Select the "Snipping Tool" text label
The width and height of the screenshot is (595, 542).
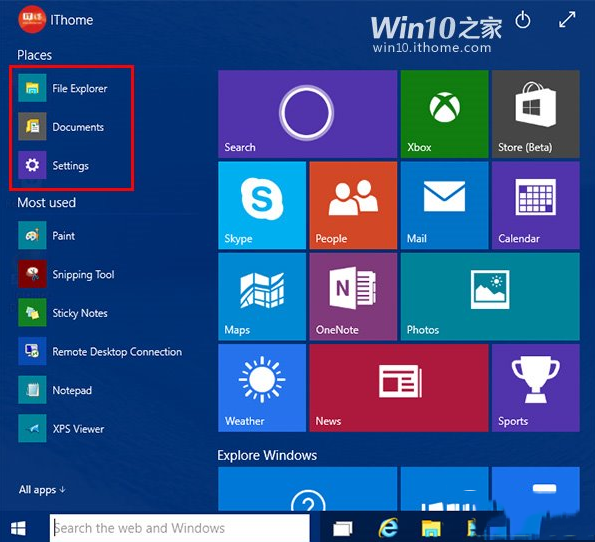(x=83, y=274)
